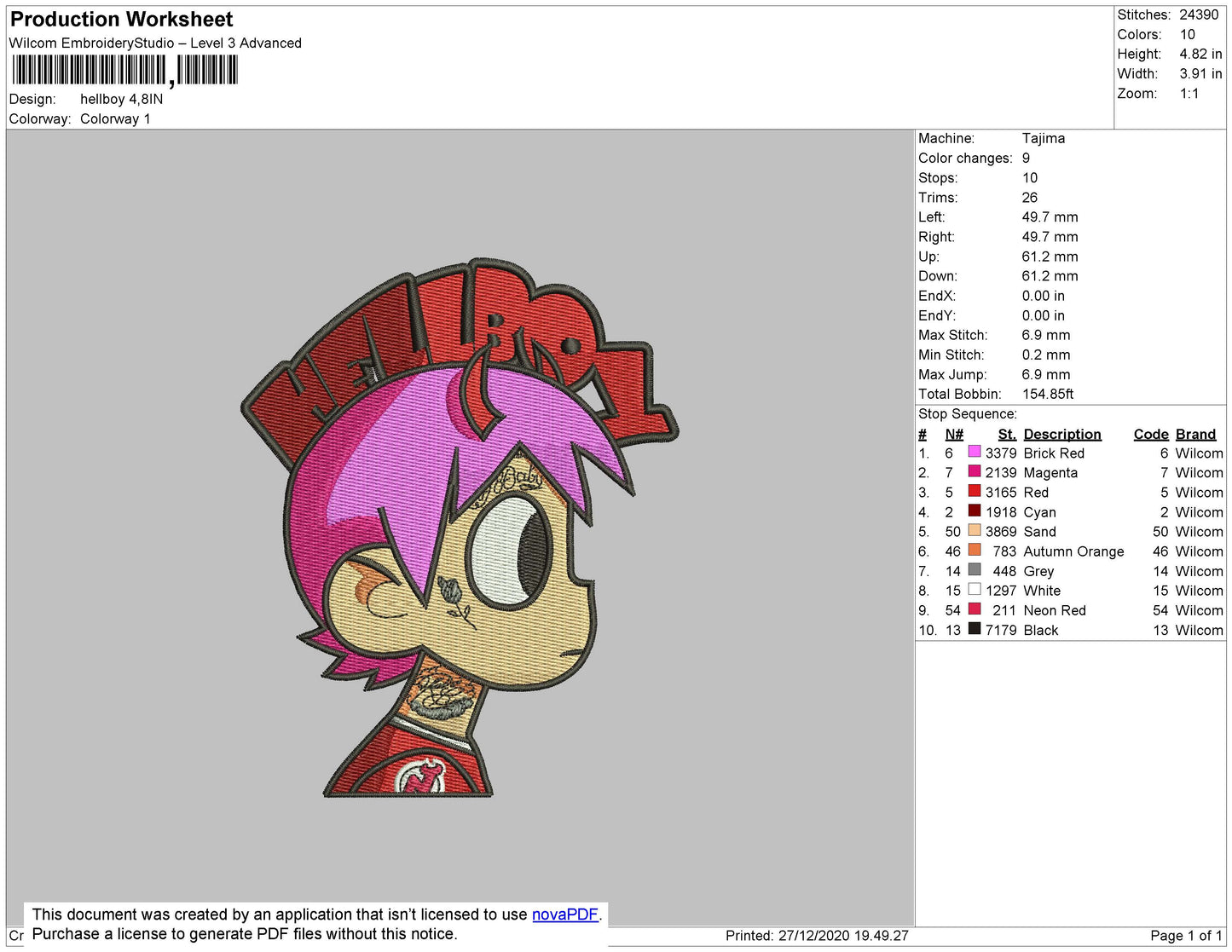1232x952 pixels.
Task: Select the Cyan 1918 color swatch
Action: [x=975, y=511]
